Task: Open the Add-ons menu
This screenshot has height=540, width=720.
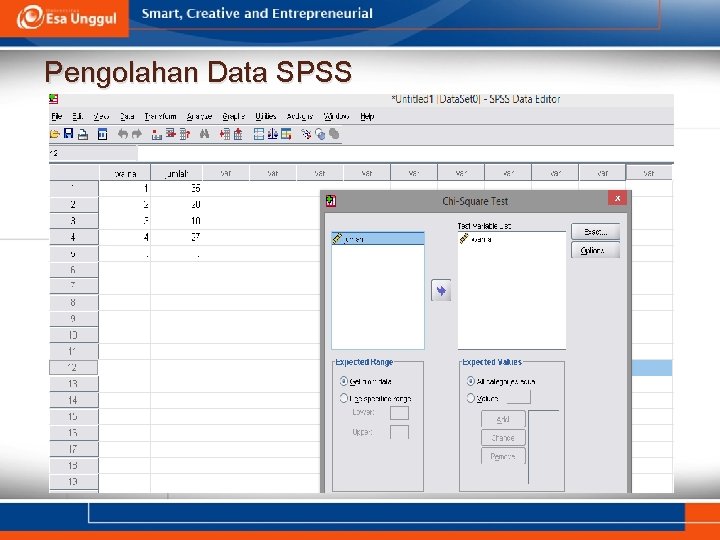Action: pyautogui.click(x=299, y=116)
